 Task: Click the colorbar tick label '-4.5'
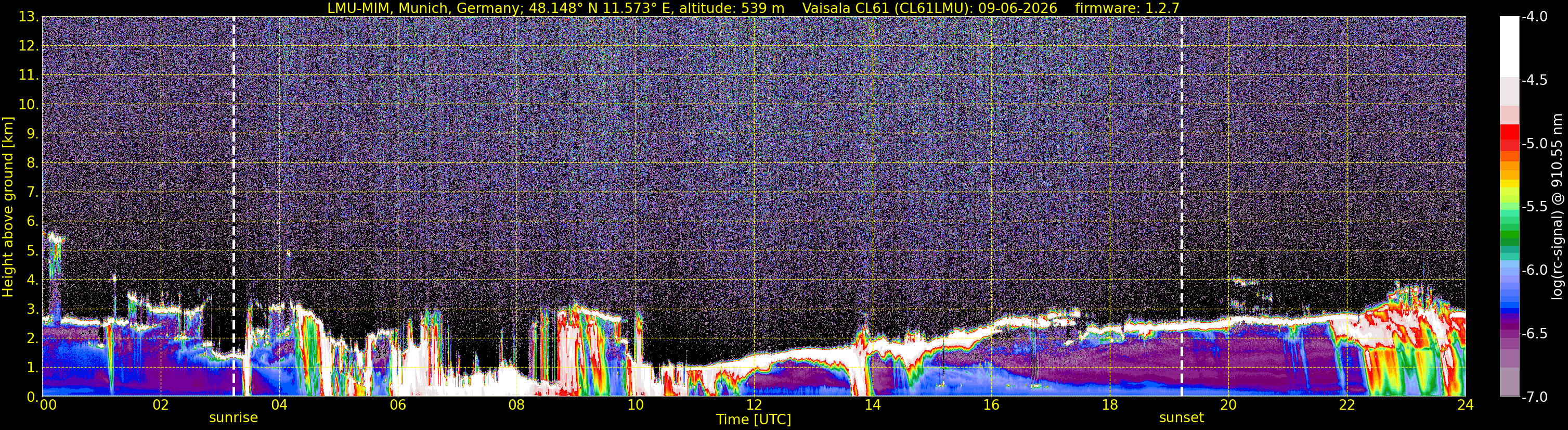click(x=1534, y=80)
